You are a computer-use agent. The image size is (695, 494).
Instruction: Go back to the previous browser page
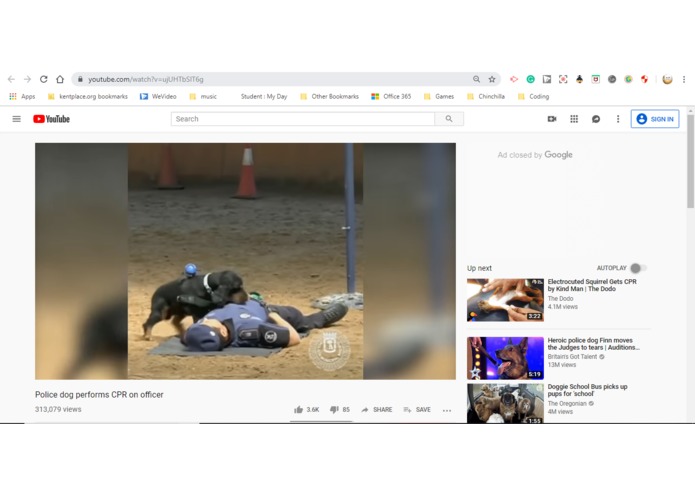click(12, 79)
